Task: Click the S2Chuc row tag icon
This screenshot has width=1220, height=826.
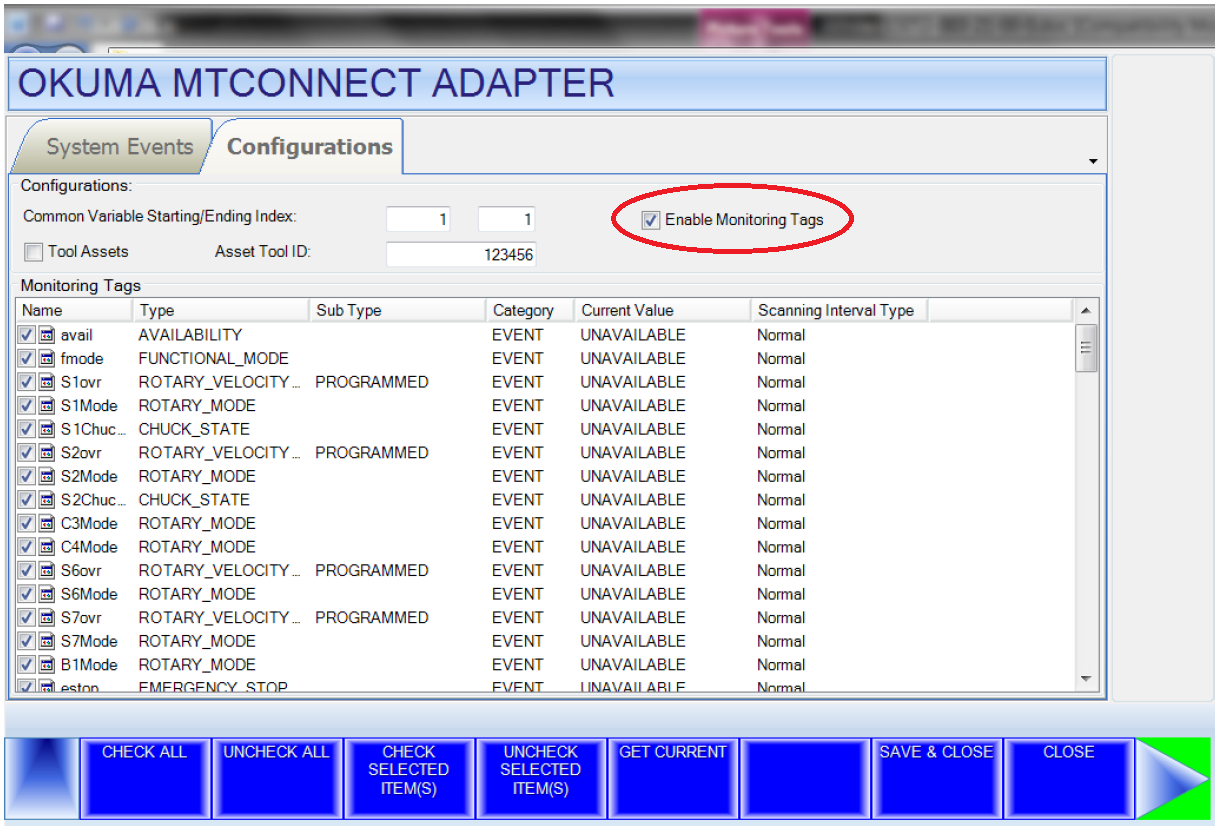Action: point(46,499)
